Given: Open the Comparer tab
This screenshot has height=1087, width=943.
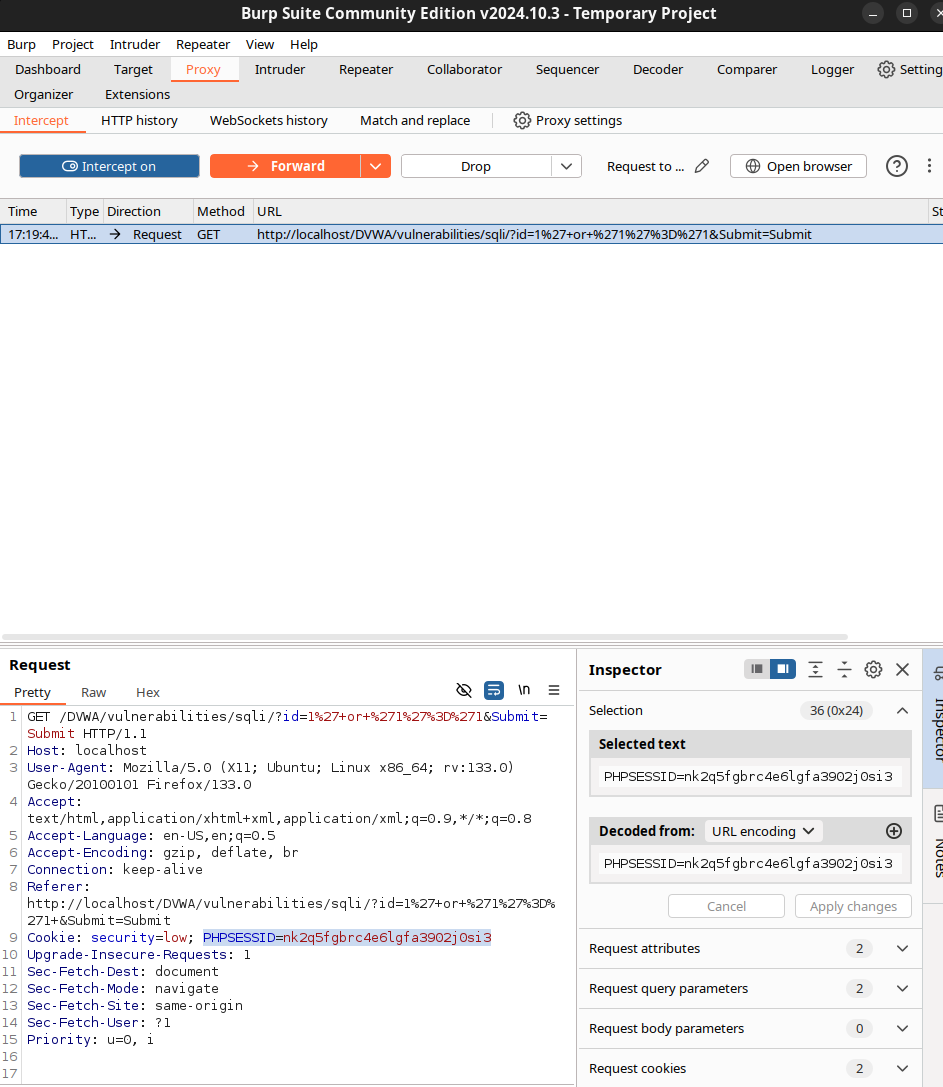Looking at the screenshot, I should tap(747, 69).
